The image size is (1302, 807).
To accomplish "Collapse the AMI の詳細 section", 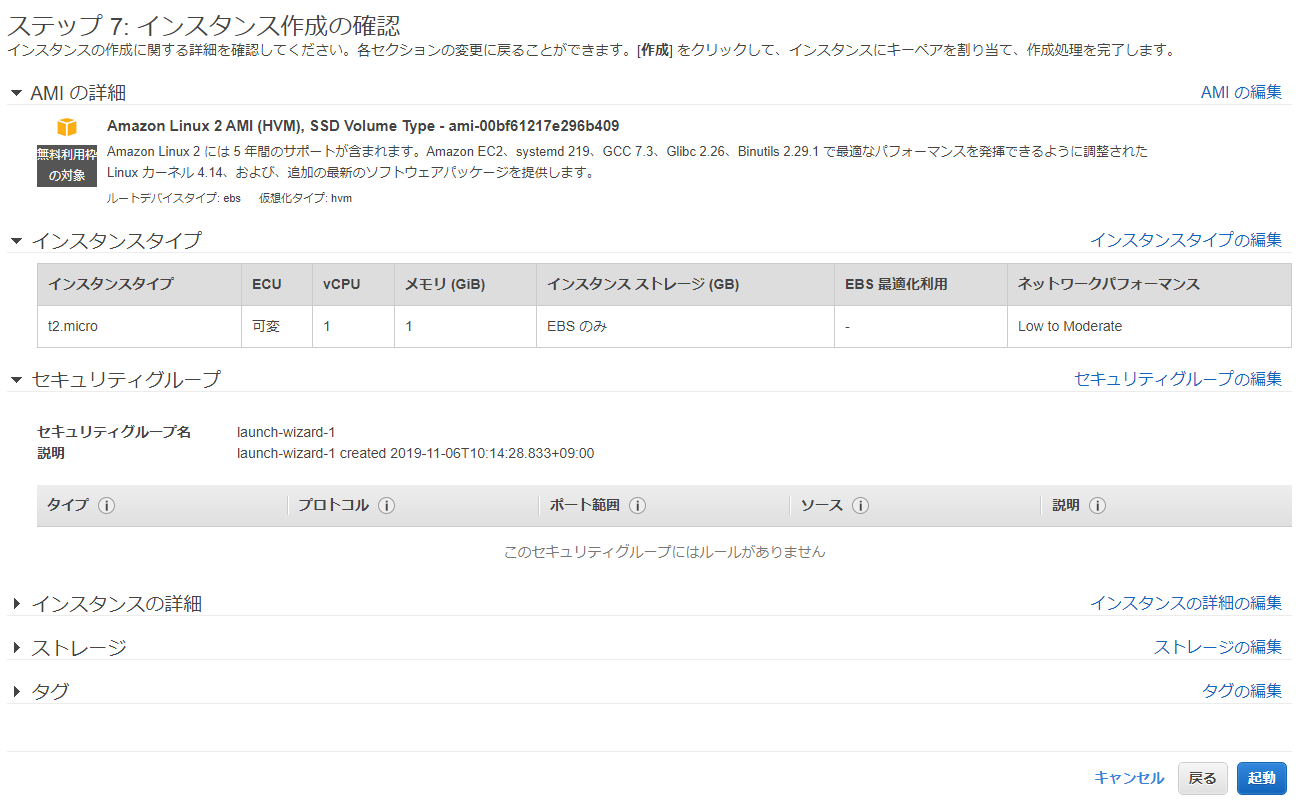I will [x=16, y=93].
